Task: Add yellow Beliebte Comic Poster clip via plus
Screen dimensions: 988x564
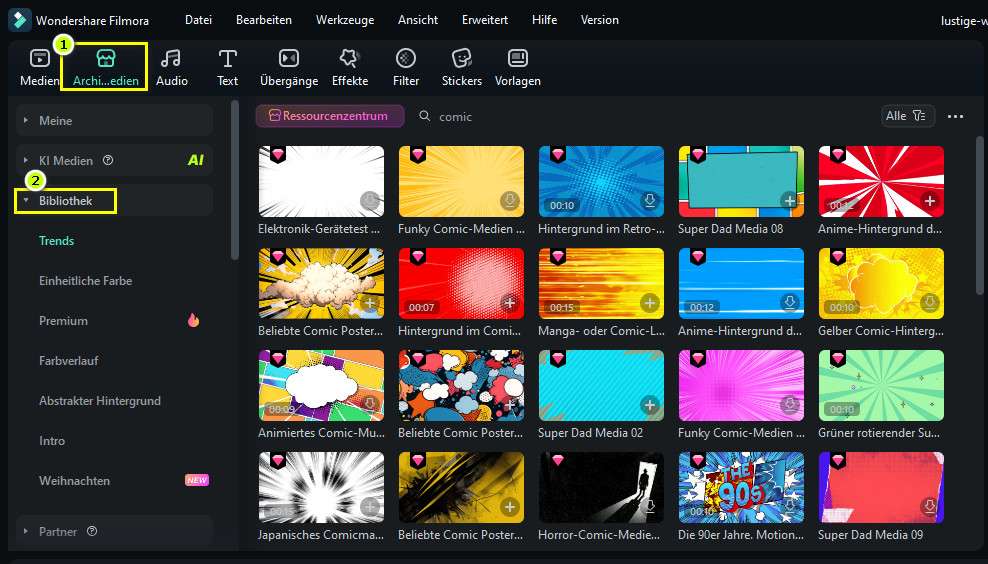Action: (510, 507)
